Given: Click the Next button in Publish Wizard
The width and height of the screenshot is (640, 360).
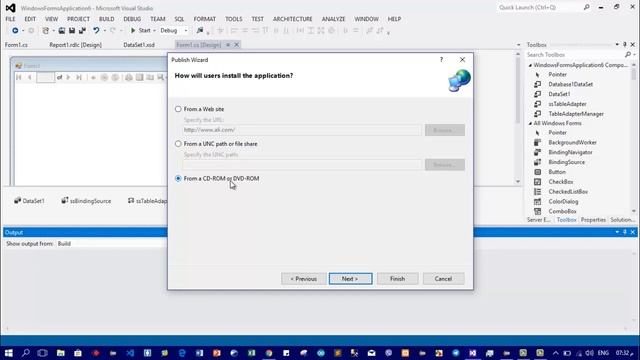Looking at the screenshot, I should [351, 279].
